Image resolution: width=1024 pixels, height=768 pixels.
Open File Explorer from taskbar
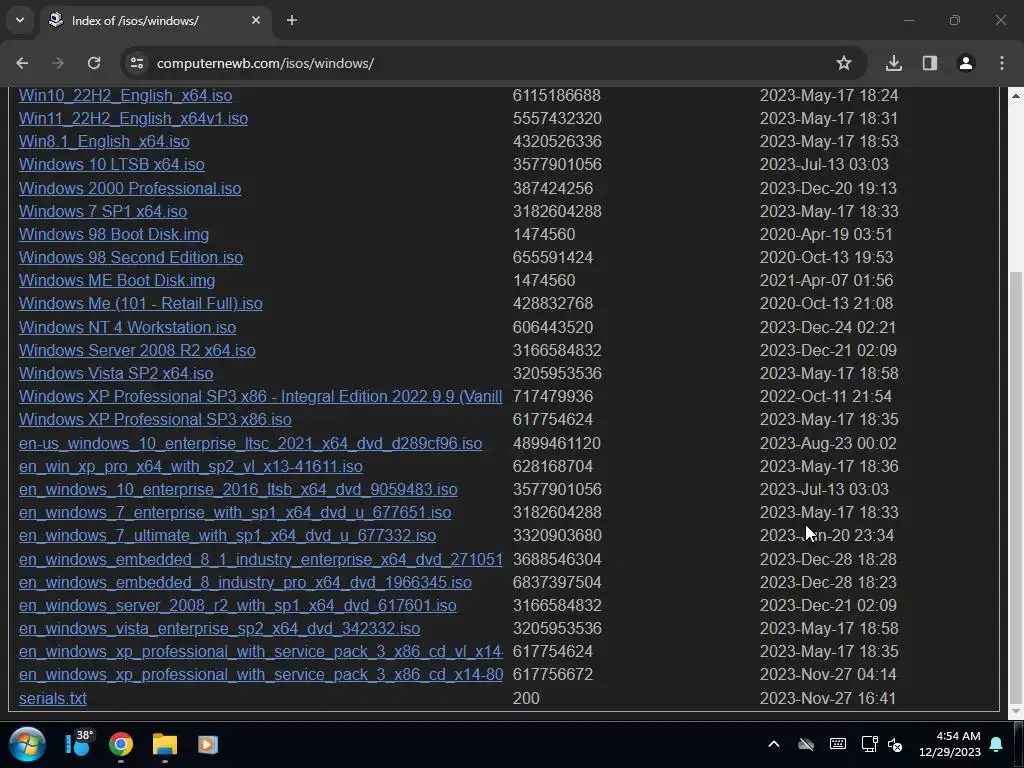click(165, 744)
